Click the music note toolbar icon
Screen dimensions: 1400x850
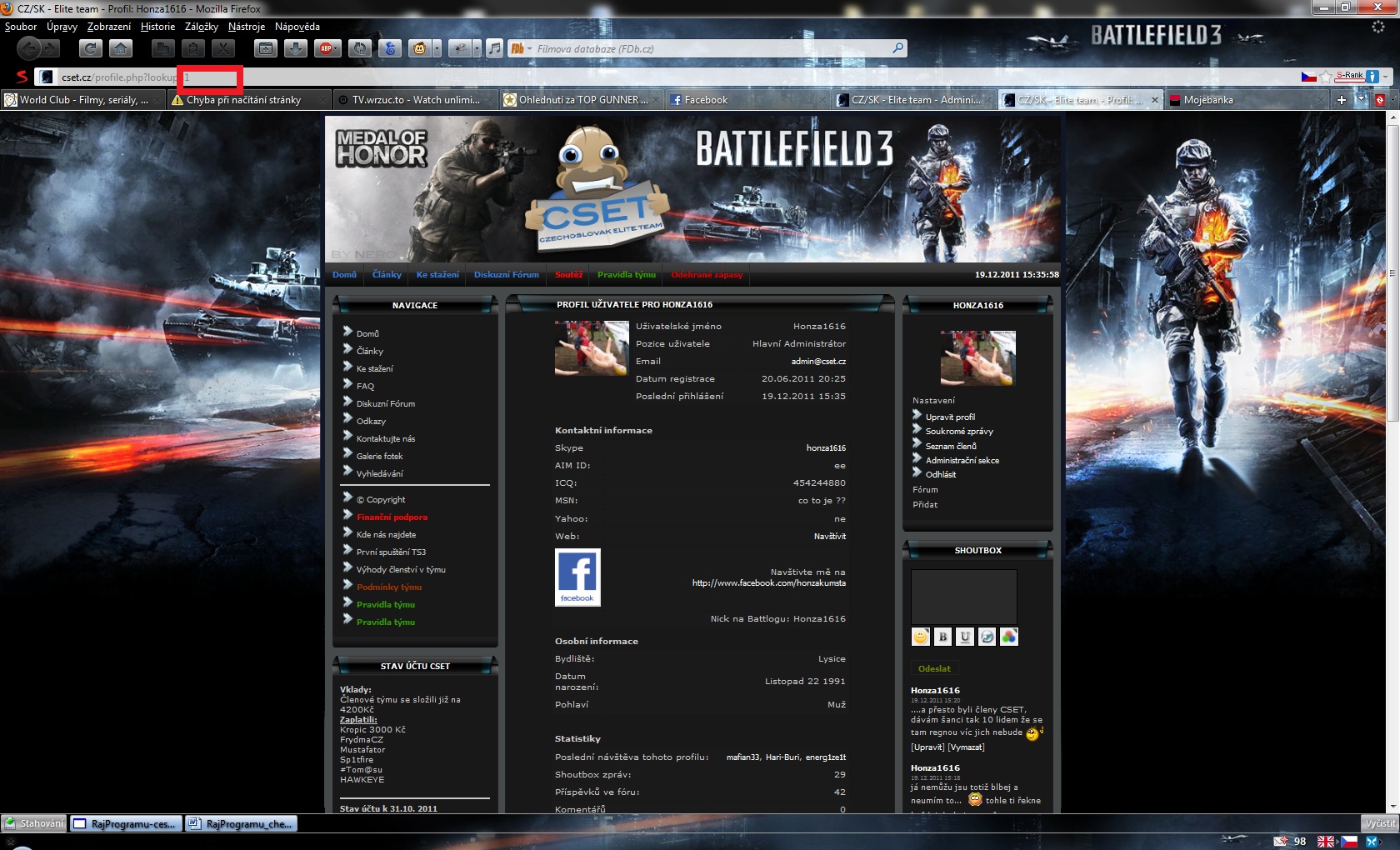pyautogui.click(x=494, y=48)
